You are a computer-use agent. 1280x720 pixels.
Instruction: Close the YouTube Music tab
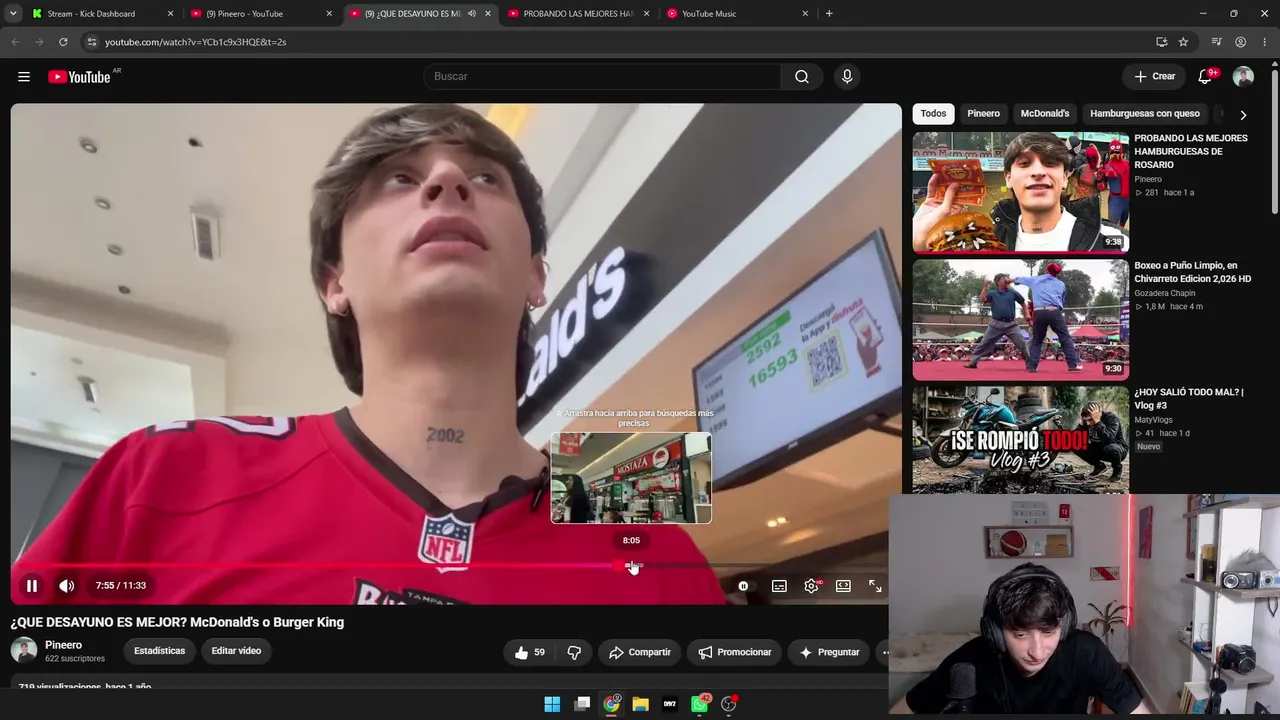(805, 14)
